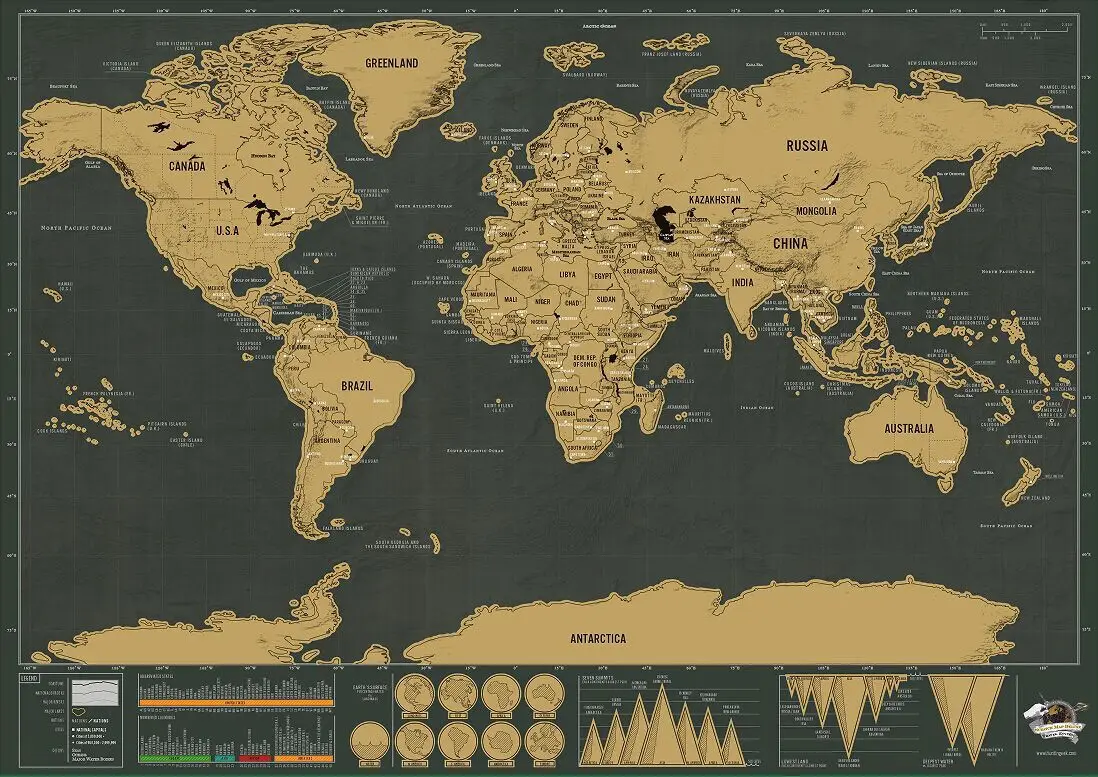This screenshot has height=777, width=1098.
Task: Click the CHINA label
Action: (791, 244)
